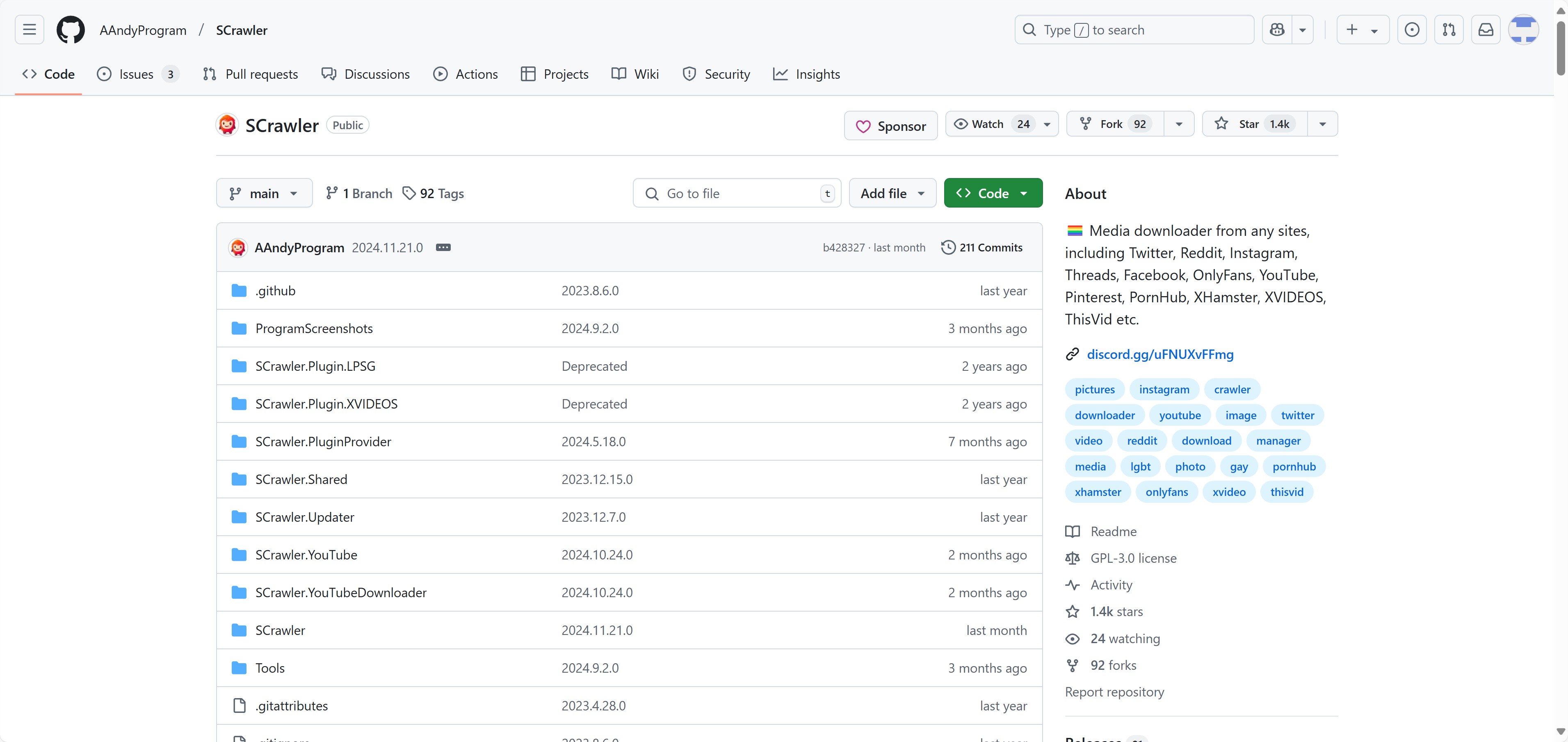Click the eye icon beside 24 watching
The image size is (1568, 742).
tap(1073, 639)
